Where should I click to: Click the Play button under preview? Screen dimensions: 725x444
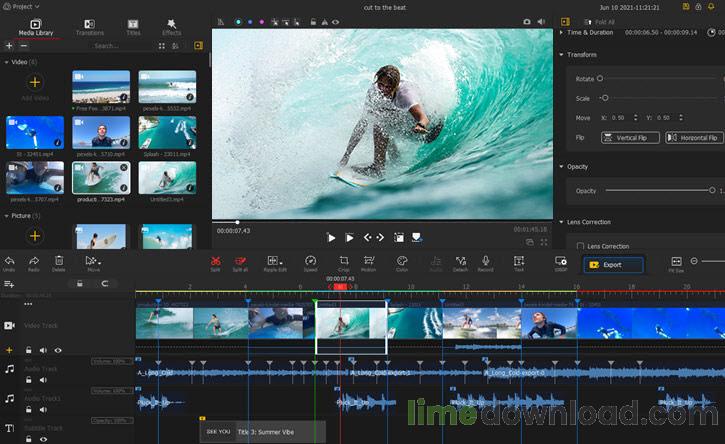tap(331, 237)
